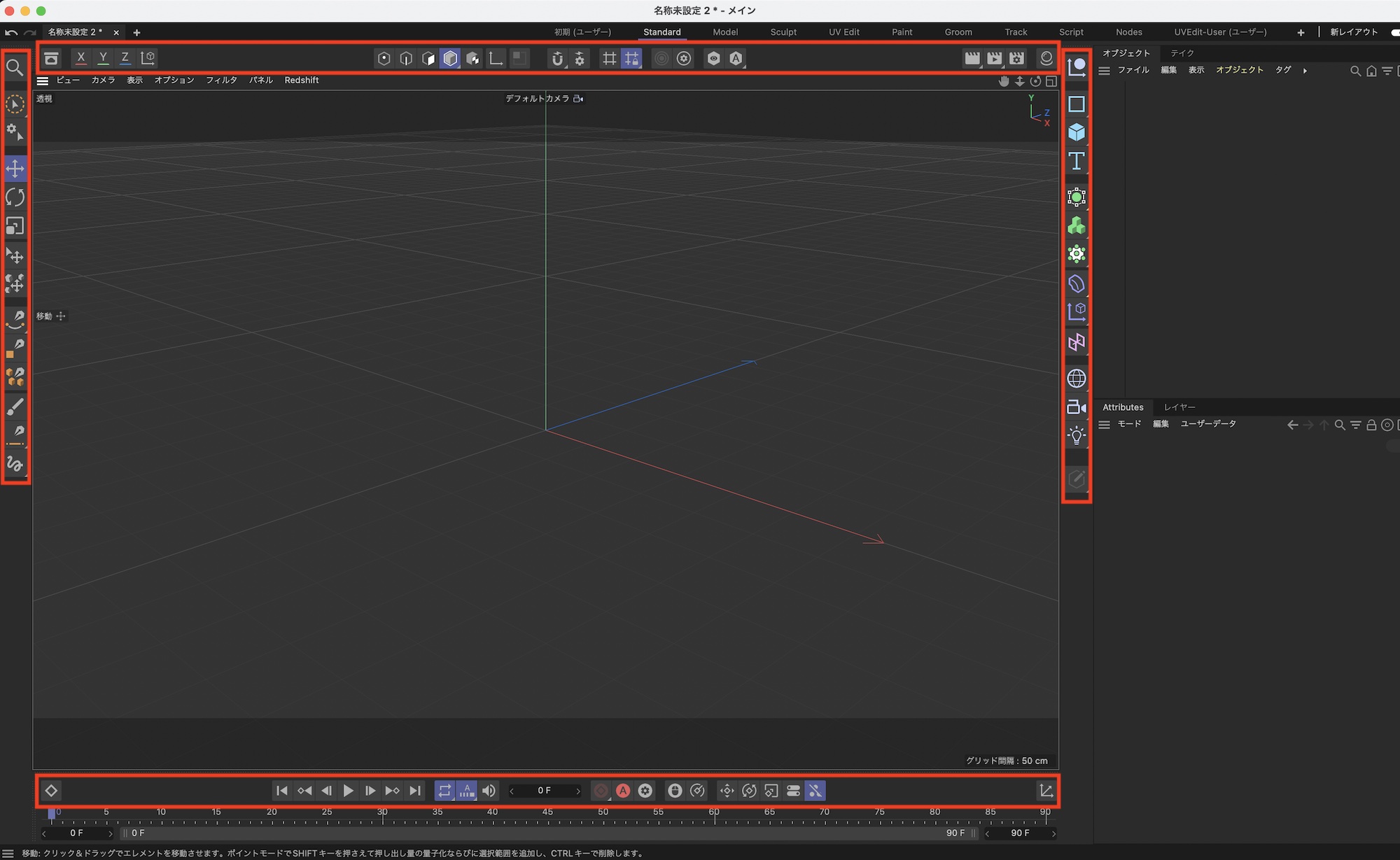The height and width of the screenshot is (860, 1400).
Task: Click the Text spline tool icon
Action: coord(1077,161)
